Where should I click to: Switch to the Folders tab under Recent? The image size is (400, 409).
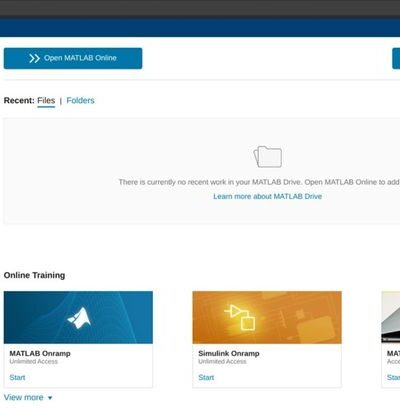coord(80,100)
